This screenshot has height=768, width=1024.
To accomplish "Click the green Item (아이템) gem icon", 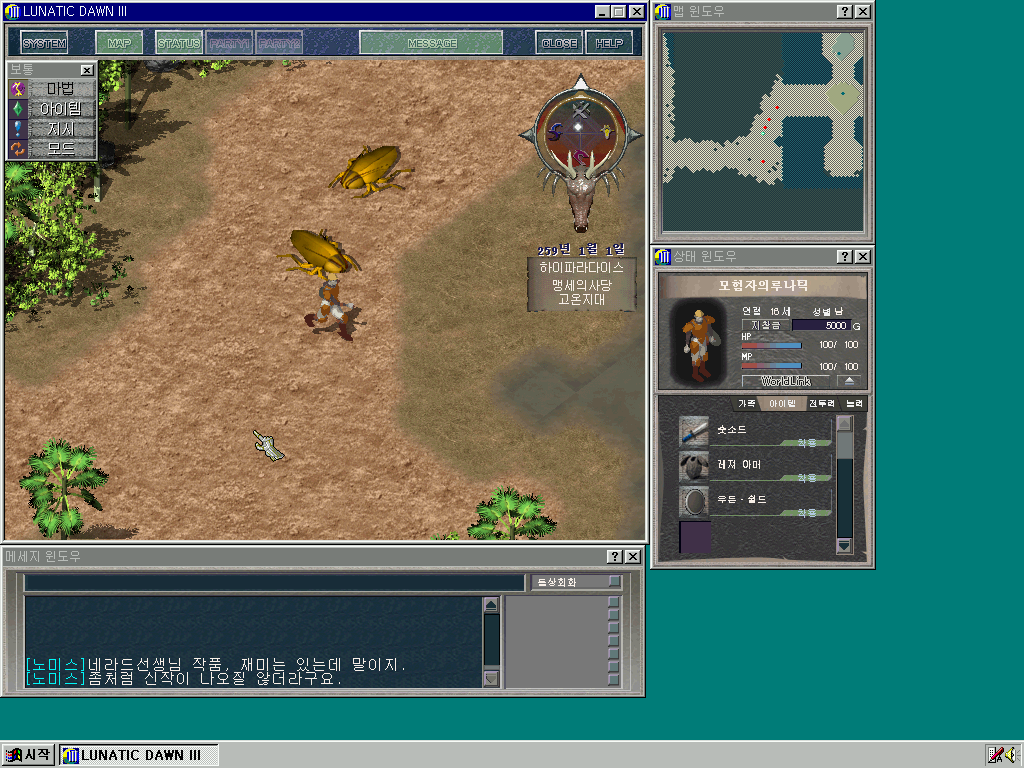I will (18, 109).
